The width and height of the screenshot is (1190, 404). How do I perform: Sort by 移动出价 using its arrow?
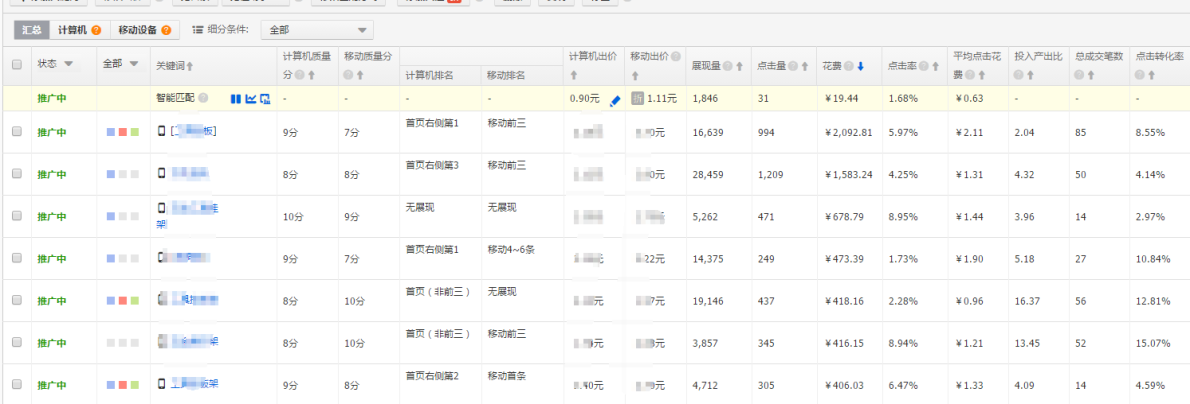click(634, 75)
